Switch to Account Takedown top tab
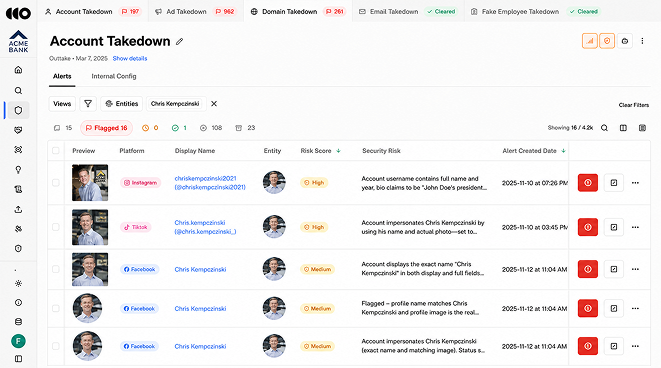661x368 pixels. pos(93,11)
